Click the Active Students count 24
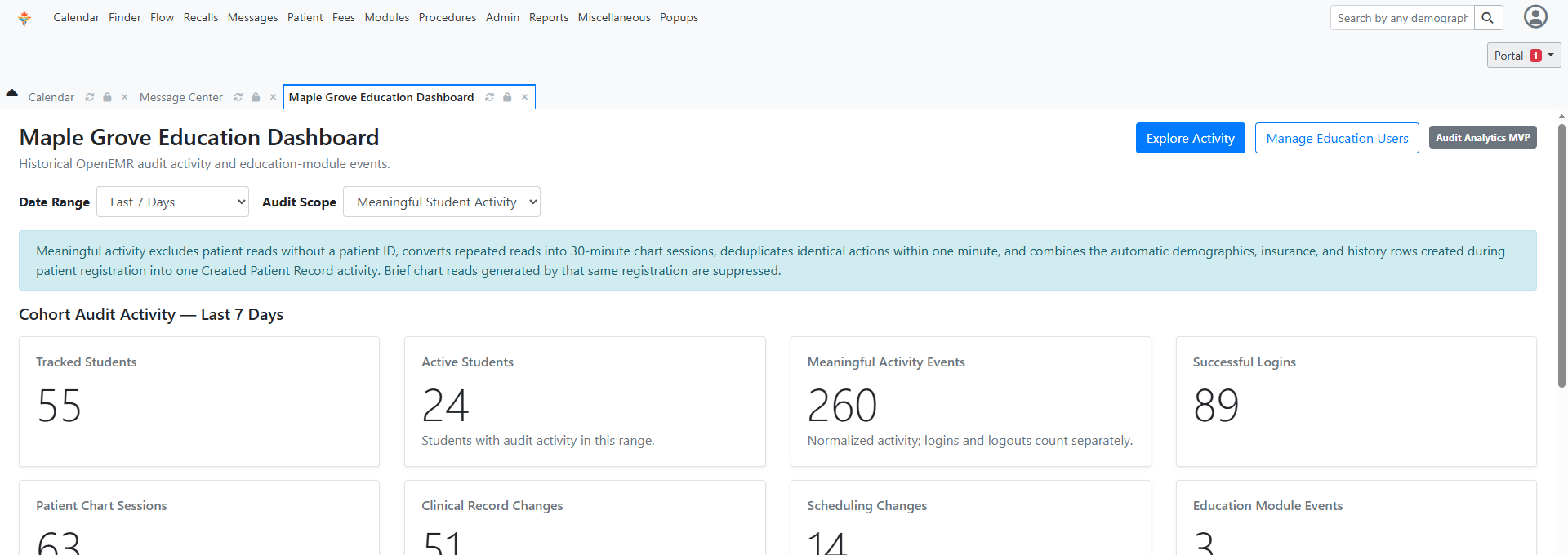 [x=445, y=406]
